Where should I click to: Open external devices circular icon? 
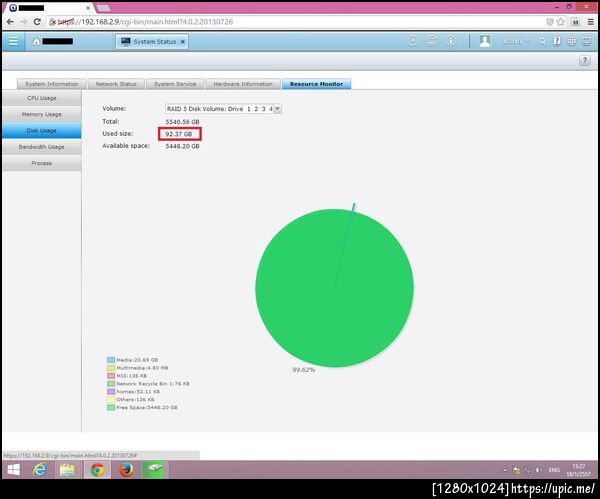(x=432, y=41)
